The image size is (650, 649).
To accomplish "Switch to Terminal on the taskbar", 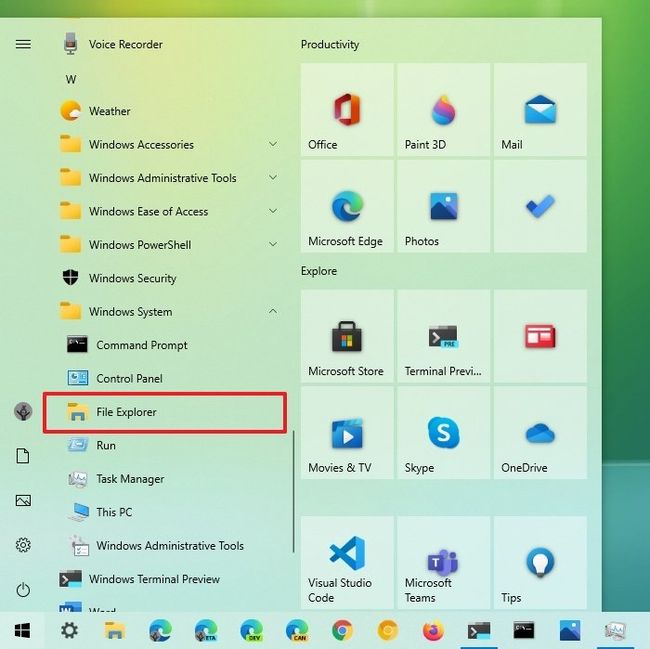I will click(x=479, y=631).
